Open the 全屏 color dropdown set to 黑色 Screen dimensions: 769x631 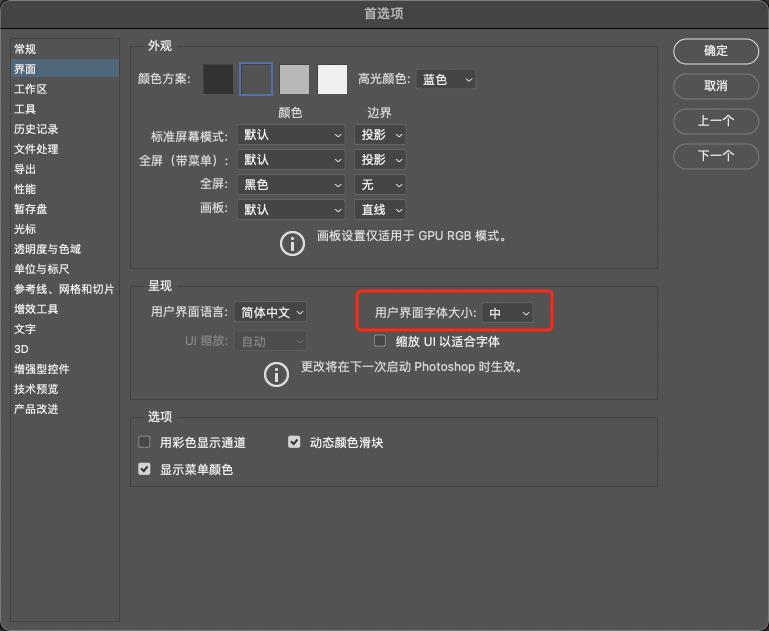click(291, 185)
